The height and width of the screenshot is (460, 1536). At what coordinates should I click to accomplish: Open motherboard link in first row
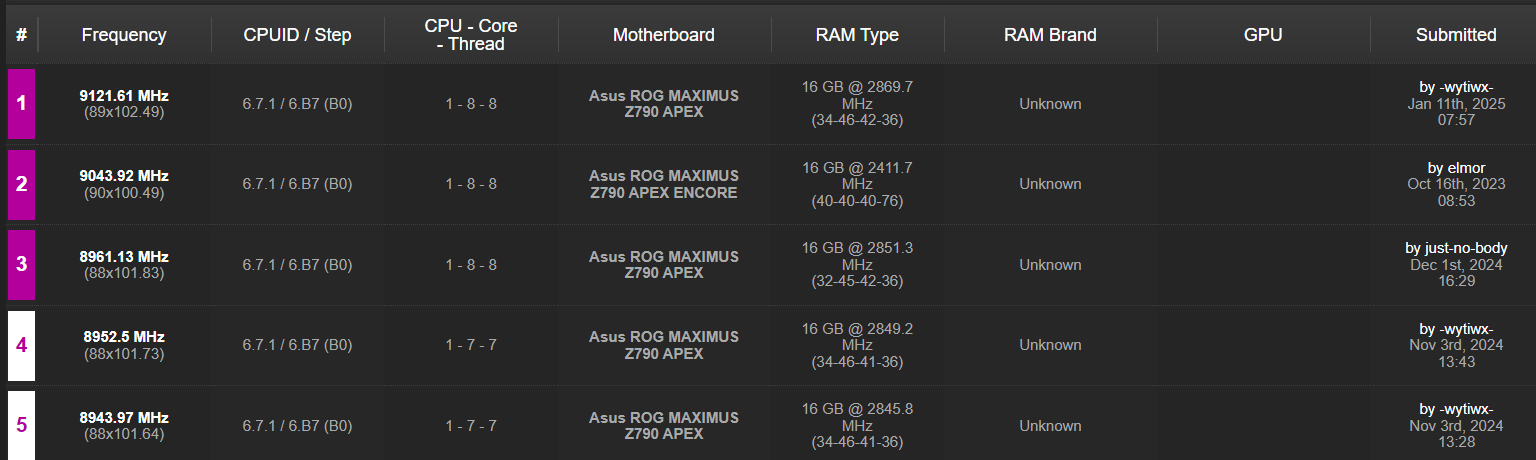(663, 104)
